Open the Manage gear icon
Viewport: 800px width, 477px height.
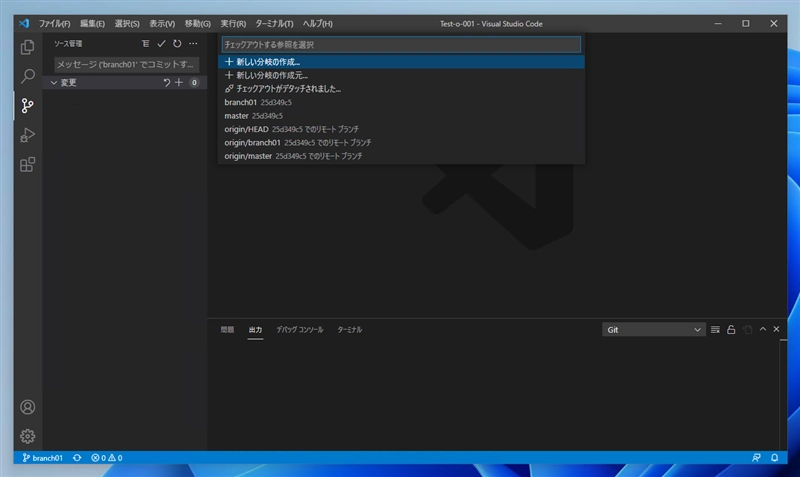pyautogui.click(x=28, y=436)
